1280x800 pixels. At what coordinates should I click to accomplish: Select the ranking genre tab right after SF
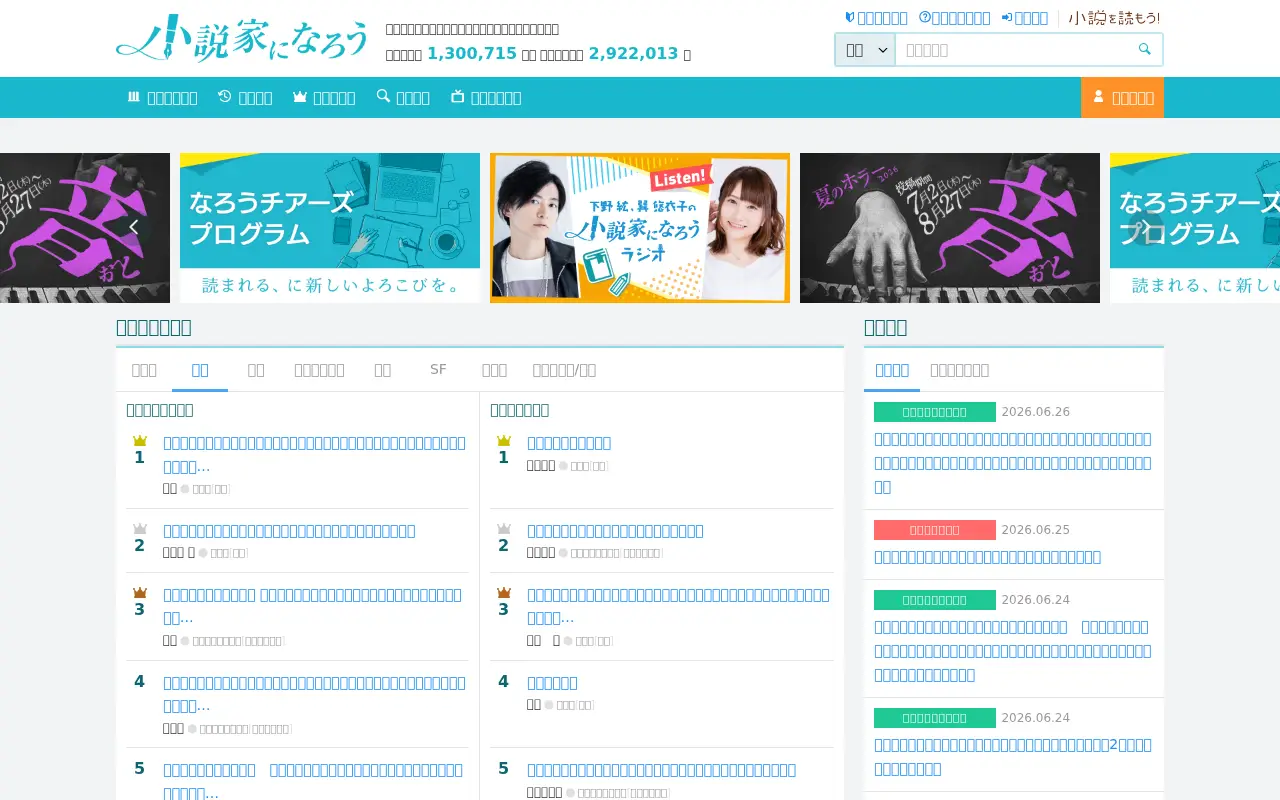[x=494, y=370]
